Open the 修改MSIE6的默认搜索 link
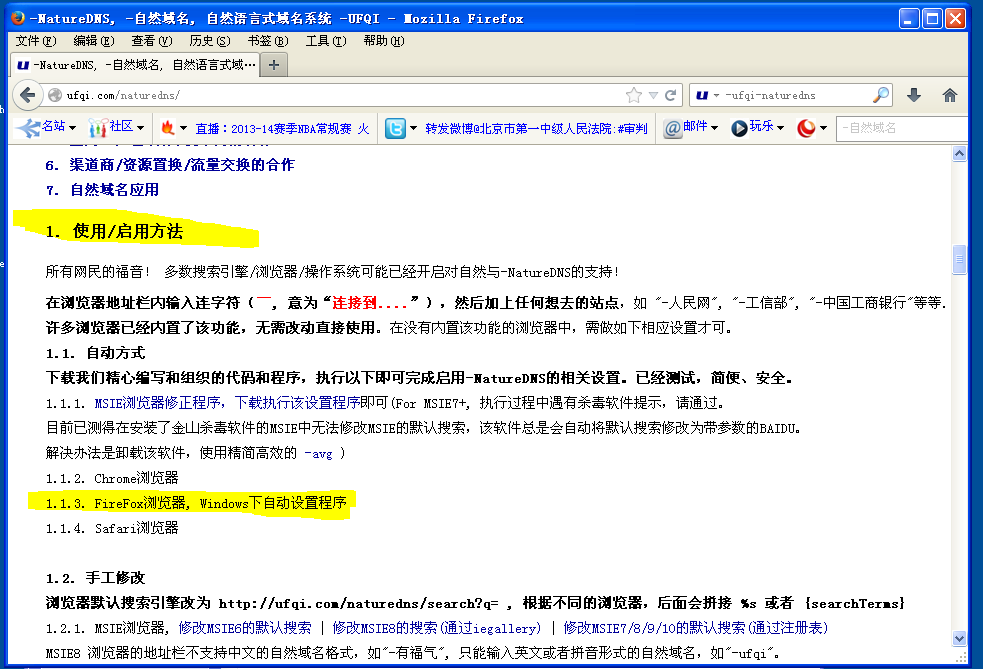 245,628
